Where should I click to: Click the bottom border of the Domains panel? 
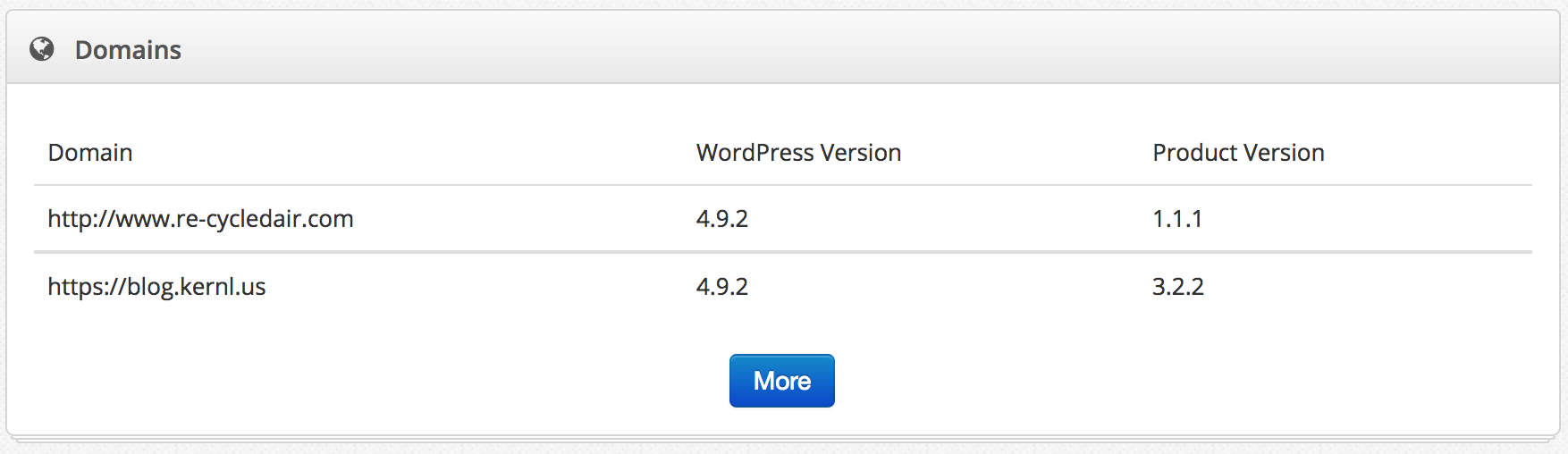pyautogui.click(x=783, y=435)
